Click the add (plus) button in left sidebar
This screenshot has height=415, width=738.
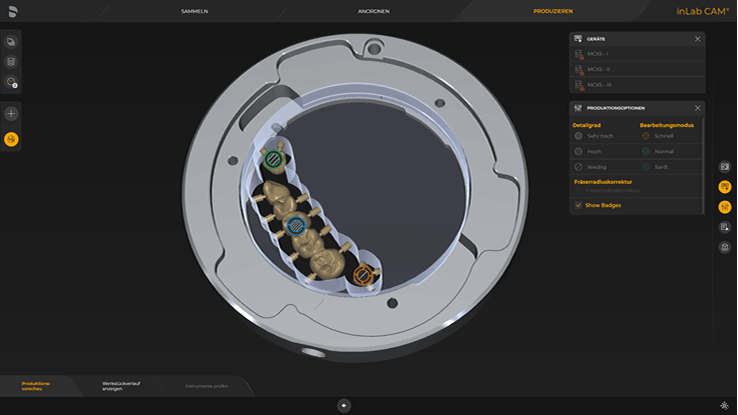click(x=11, y=114)
